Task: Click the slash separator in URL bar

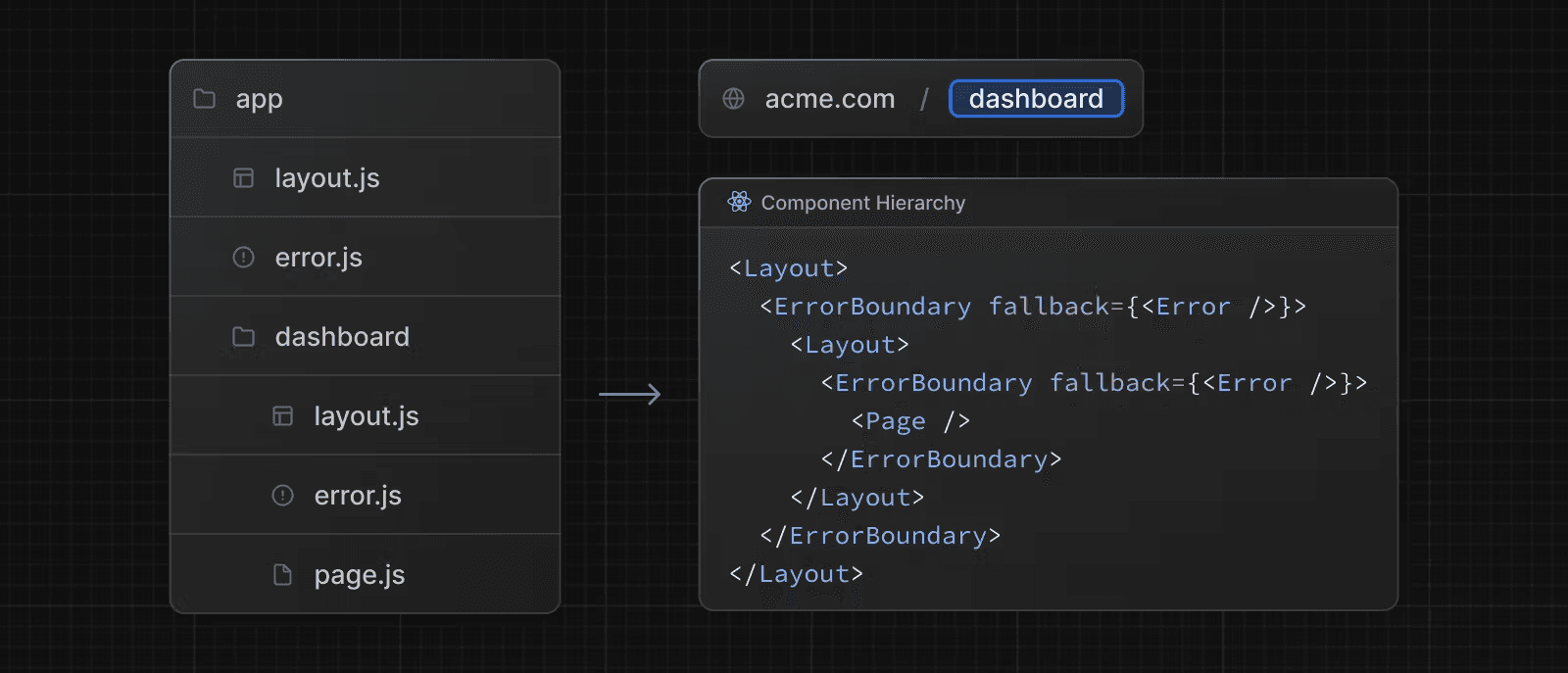Action: coord(923,99)
